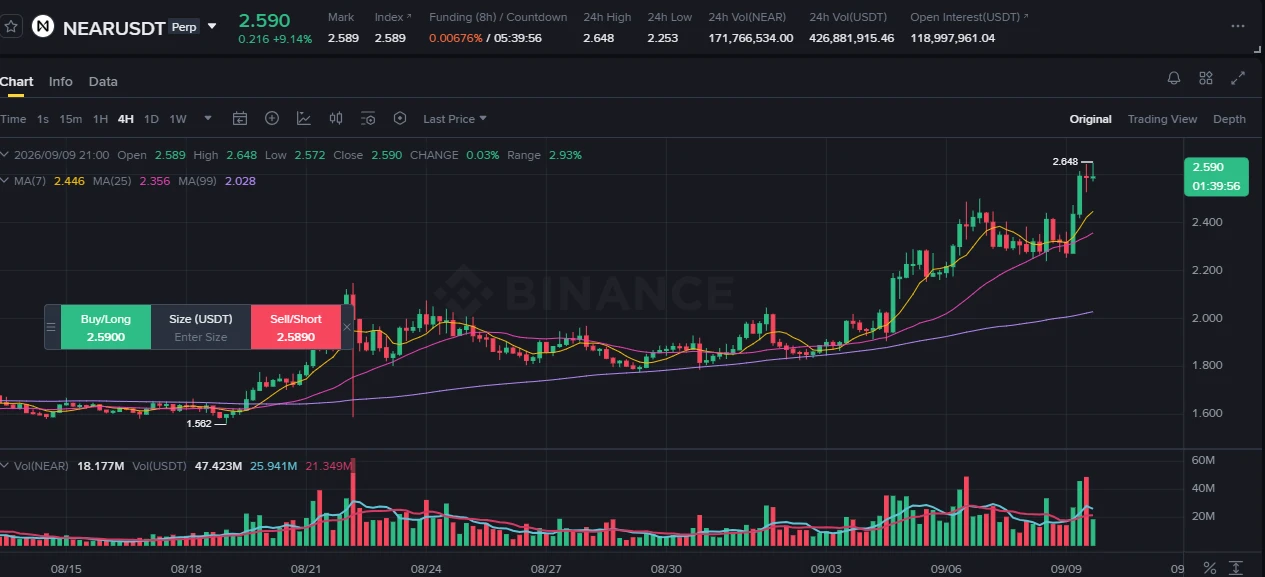Click the Buy/Long 2.5900 button
1265x577 pixels.
106,327
